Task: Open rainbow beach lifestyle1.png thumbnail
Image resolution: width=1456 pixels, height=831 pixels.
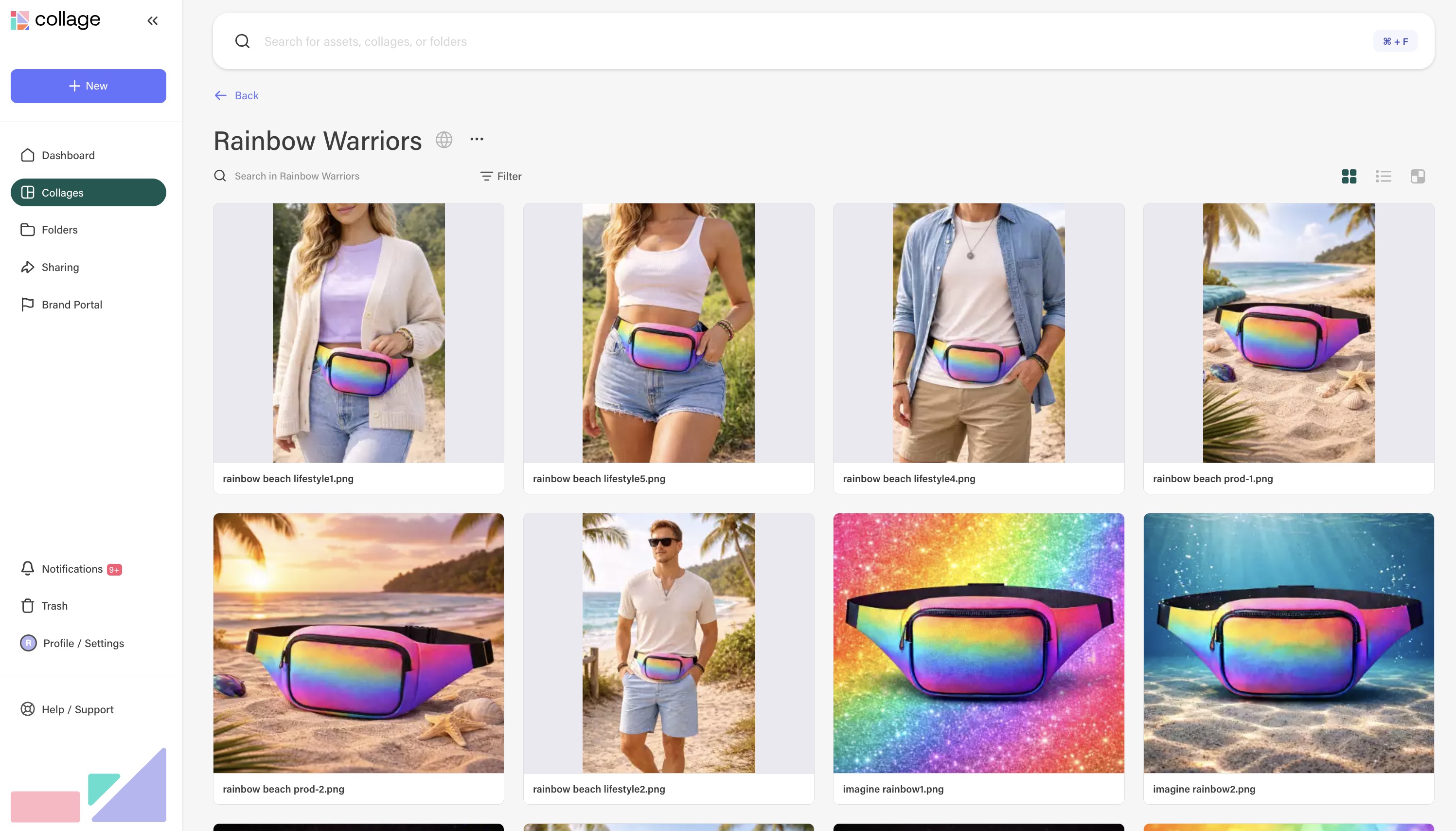Action: click(359, 333)
